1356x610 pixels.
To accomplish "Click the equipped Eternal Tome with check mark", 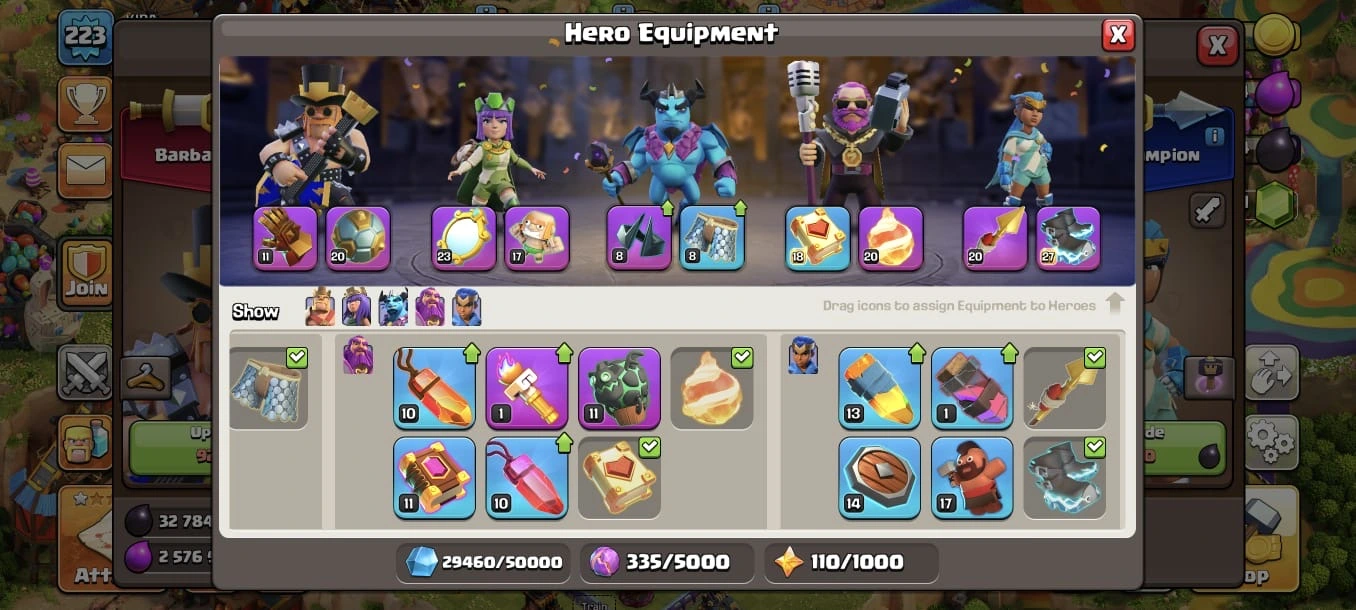I will click(x=619, y=478).
